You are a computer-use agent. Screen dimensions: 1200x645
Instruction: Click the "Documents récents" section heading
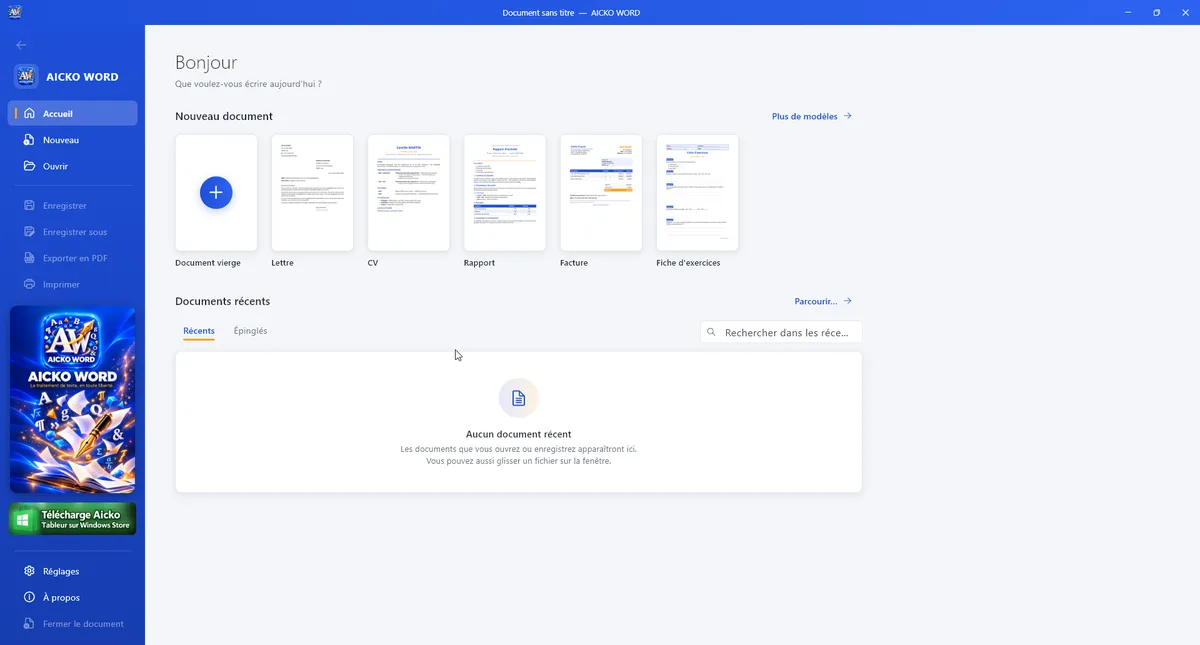pyautogui.click(x=222, y=301)
